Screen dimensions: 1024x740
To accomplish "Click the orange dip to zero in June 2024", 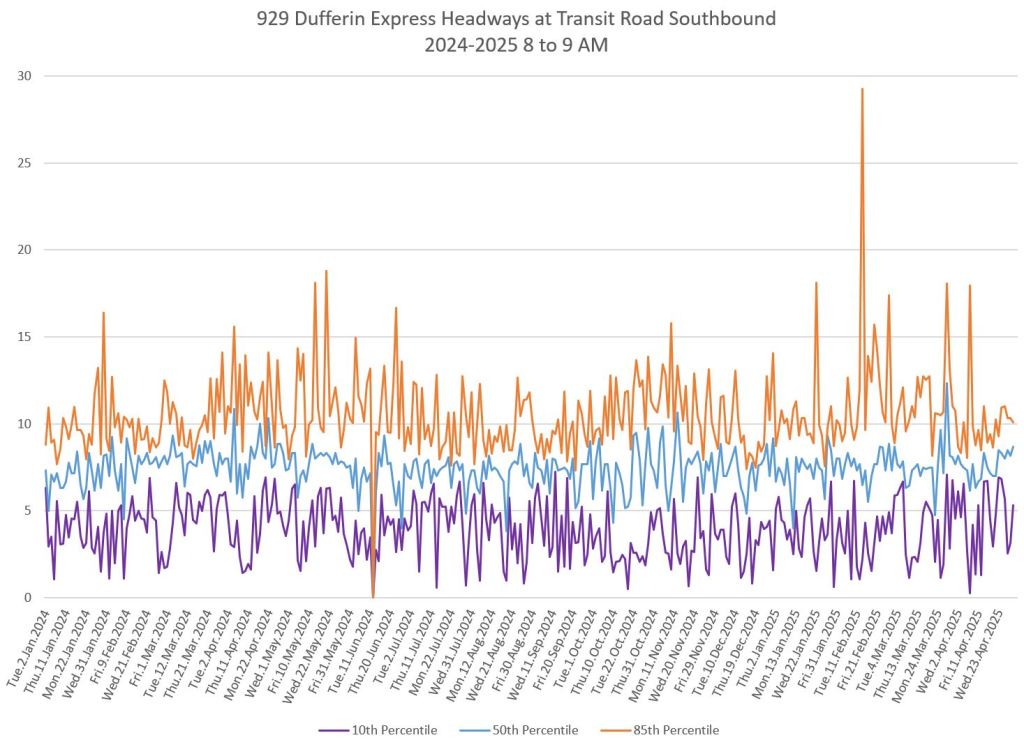I will pos(373,596).
